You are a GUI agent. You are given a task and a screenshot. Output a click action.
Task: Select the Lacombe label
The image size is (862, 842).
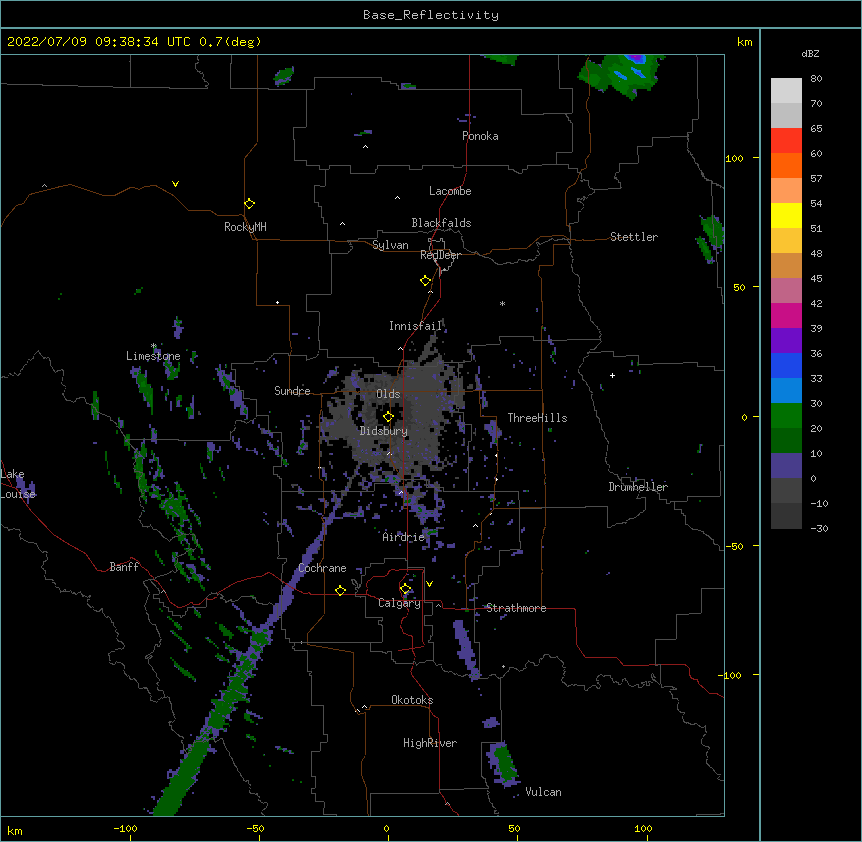[450, 191]
